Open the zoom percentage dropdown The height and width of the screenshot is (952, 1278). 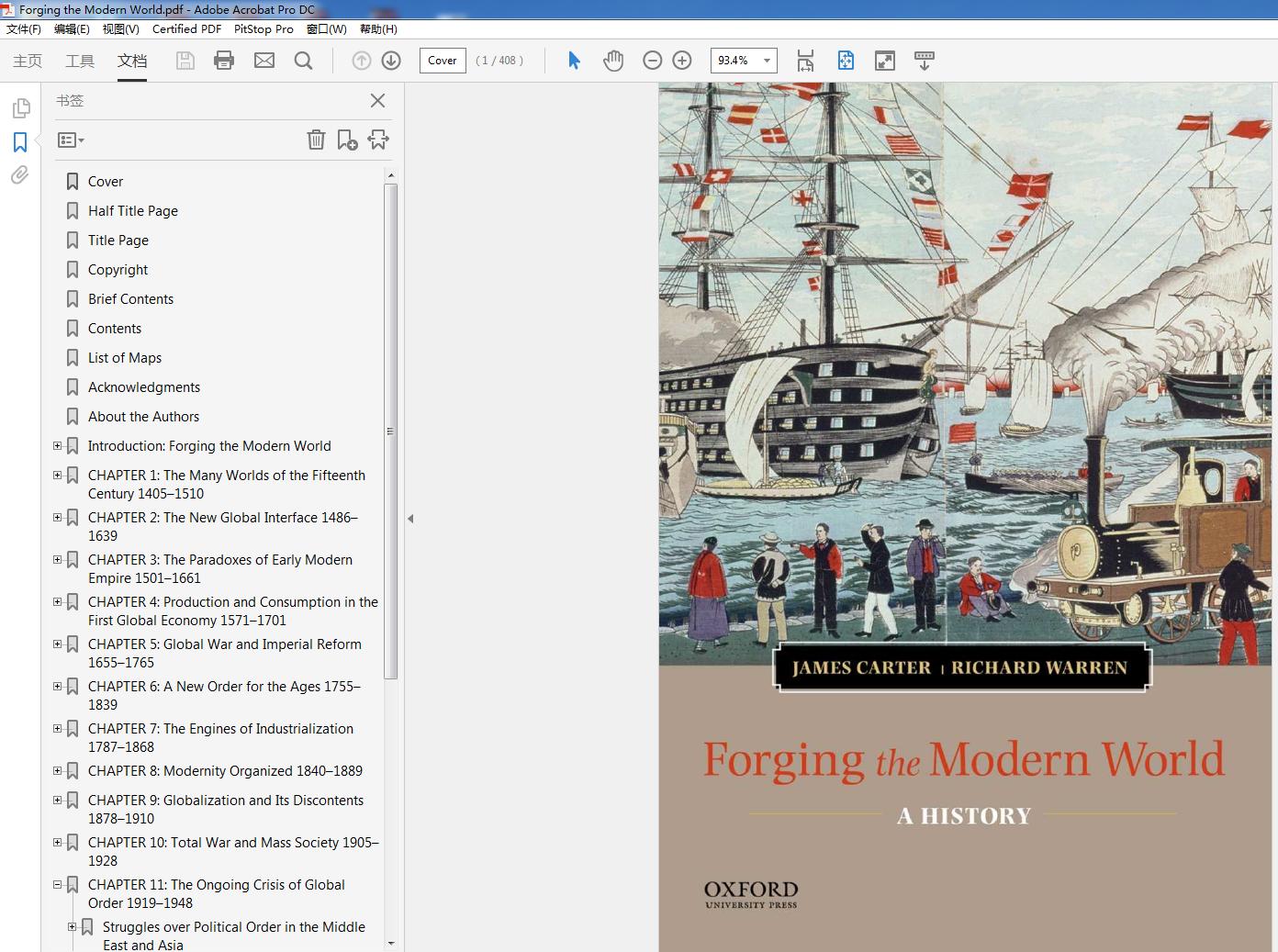pos(767,61)
